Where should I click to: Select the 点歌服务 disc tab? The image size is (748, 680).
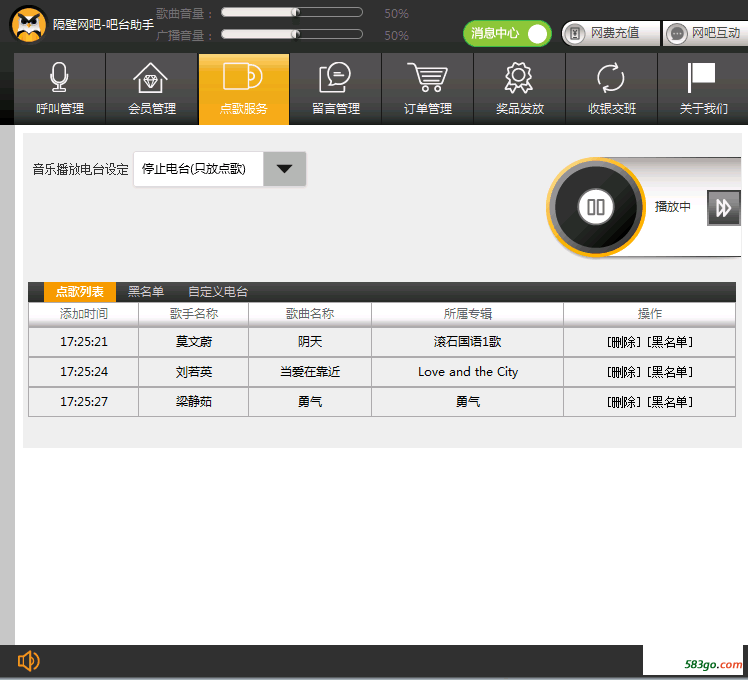click(x=244, y=89)
